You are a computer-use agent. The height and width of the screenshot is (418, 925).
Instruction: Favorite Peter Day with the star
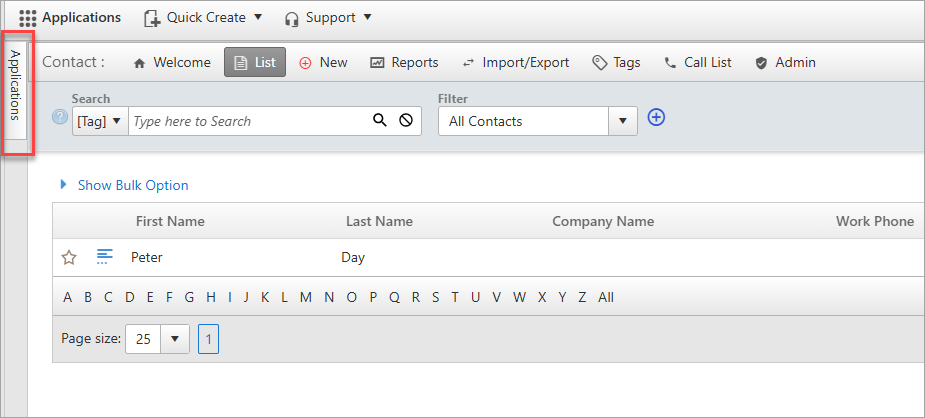coord(69,258)
